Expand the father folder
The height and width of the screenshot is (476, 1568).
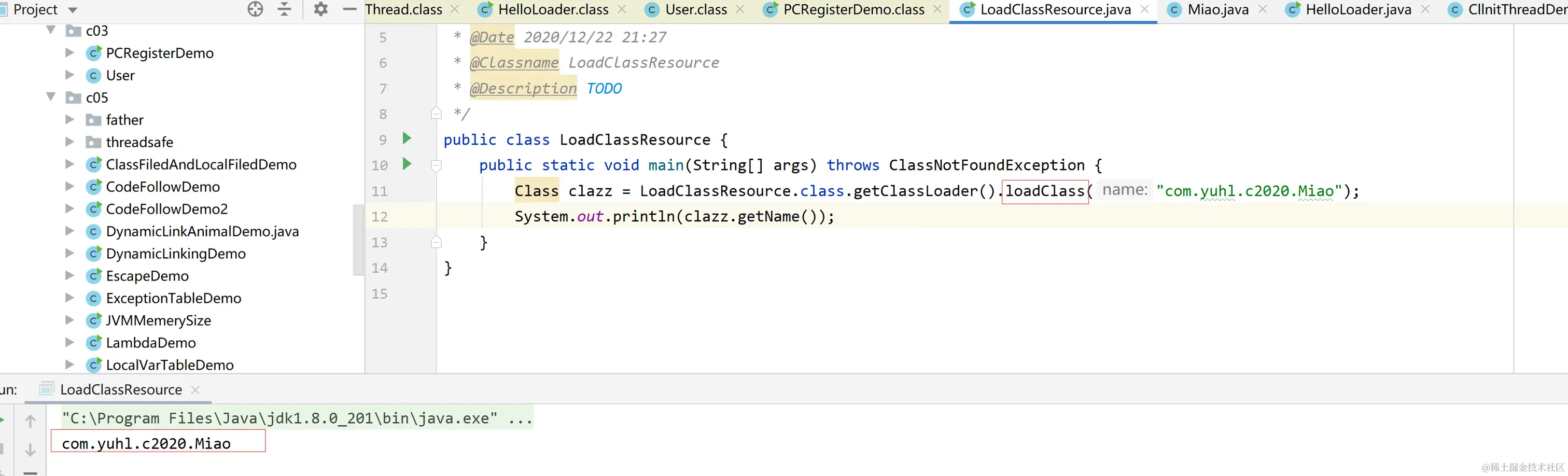click(x=69, y=119)
